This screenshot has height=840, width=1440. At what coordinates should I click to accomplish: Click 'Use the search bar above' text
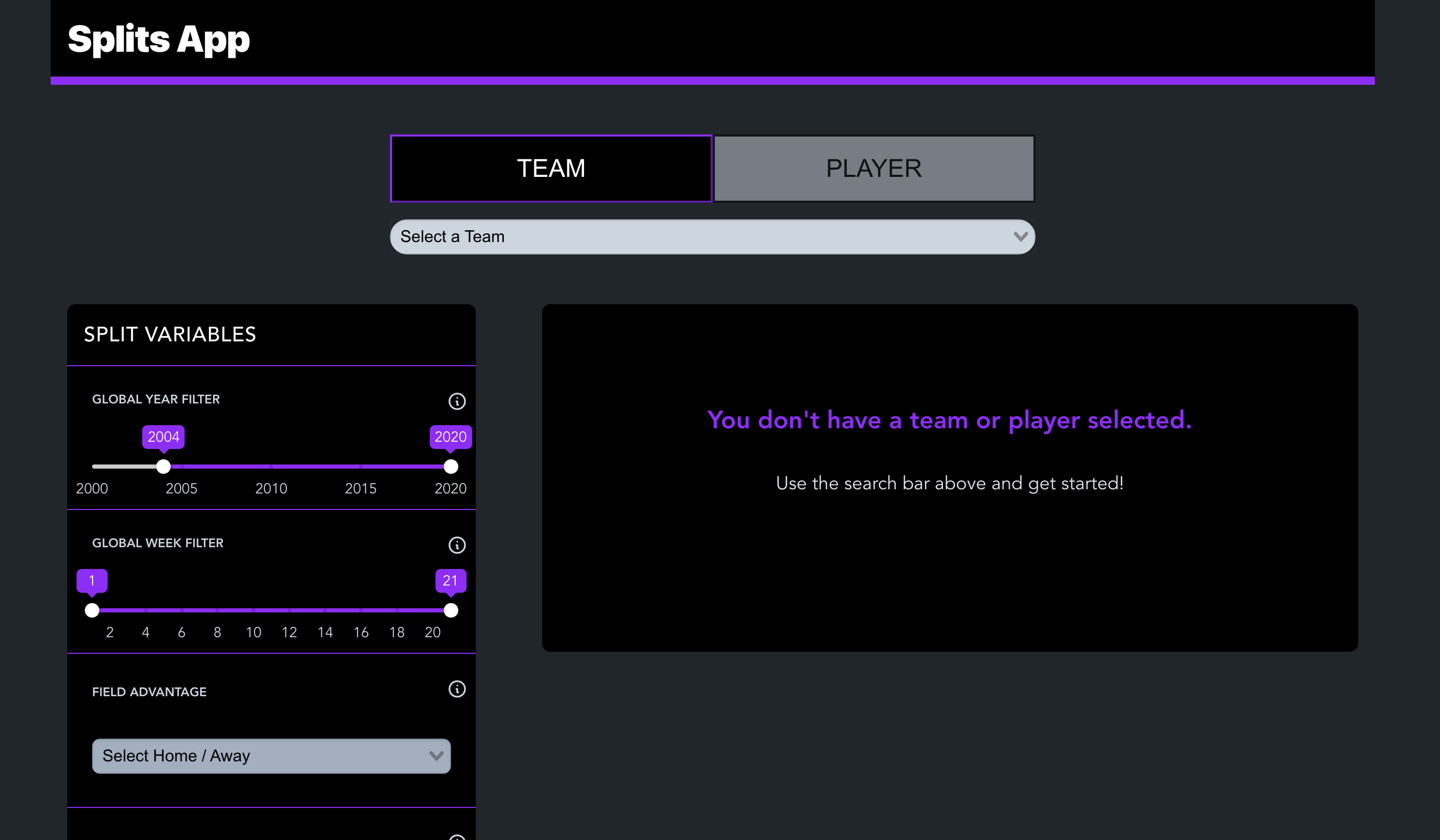(949, 484)
